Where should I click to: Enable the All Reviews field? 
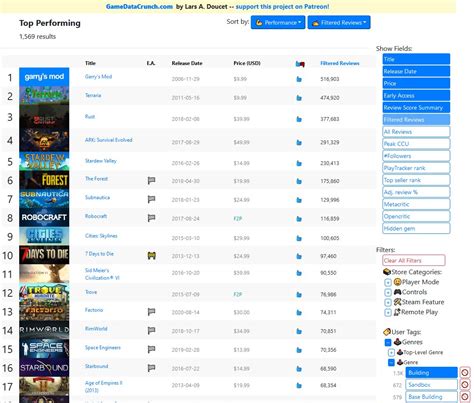click(x=416, y=132)
